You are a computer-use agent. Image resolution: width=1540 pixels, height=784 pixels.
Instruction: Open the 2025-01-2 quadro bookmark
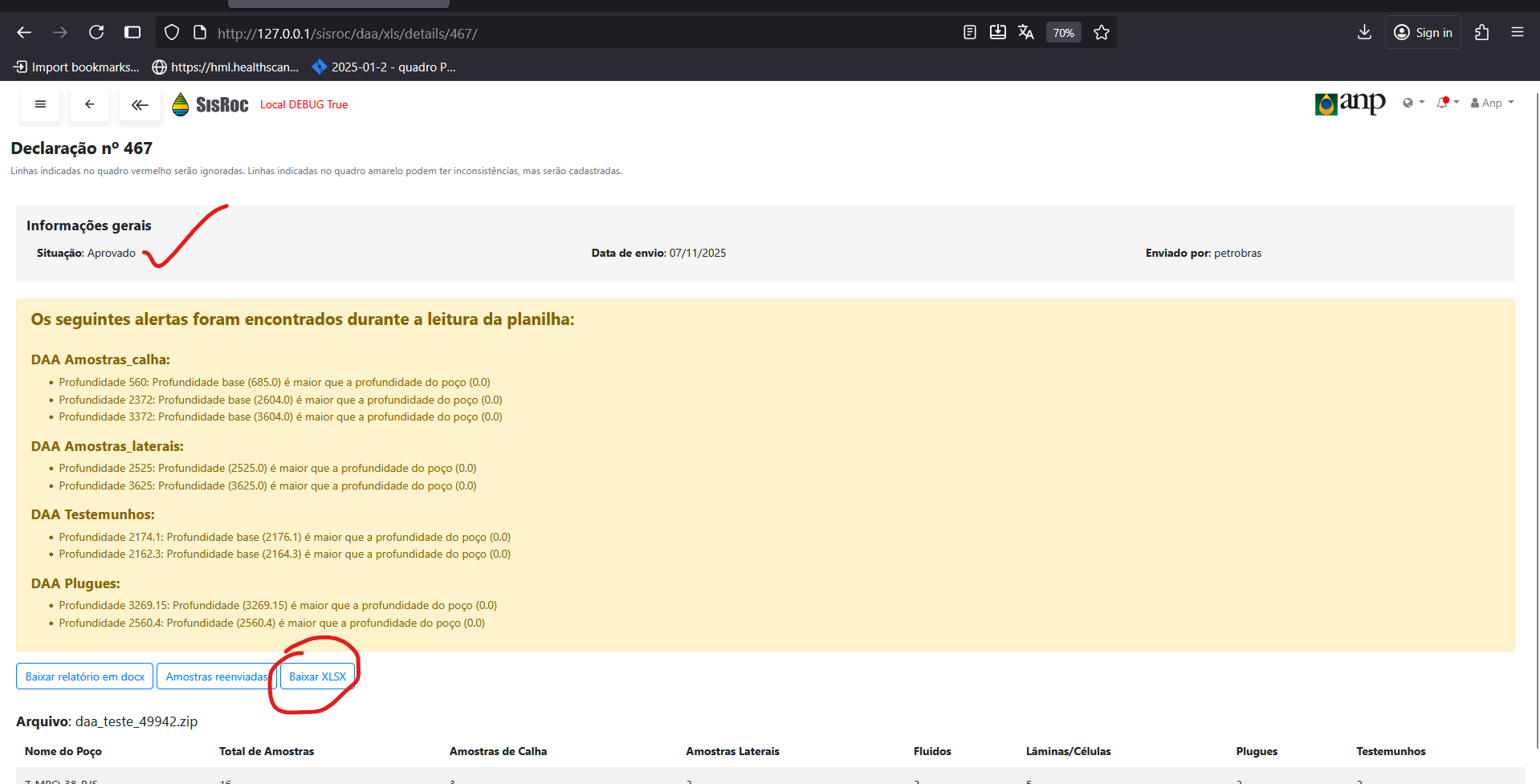tap(384, 67)
